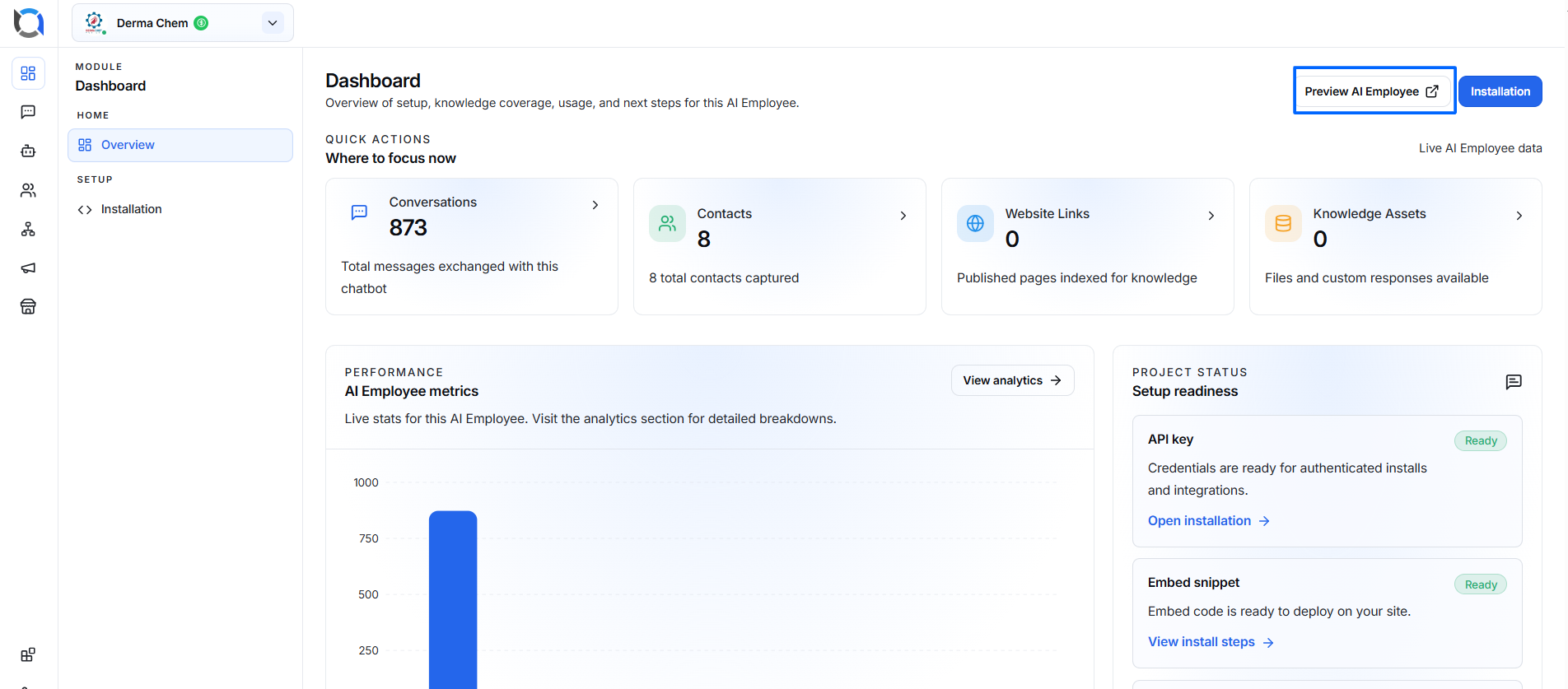Open the megaphone campaigns icon in left rail

(28, 268)
